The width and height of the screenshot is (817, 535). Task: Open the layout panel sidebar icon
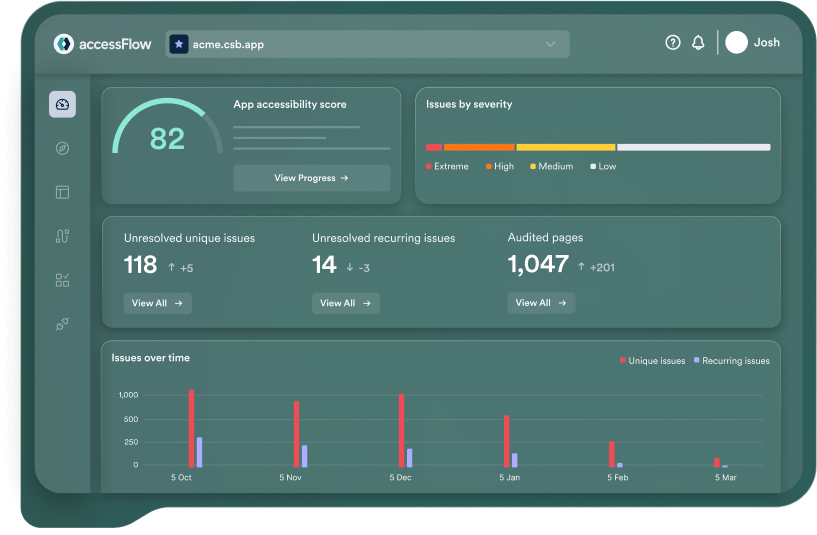coord(62,192)
